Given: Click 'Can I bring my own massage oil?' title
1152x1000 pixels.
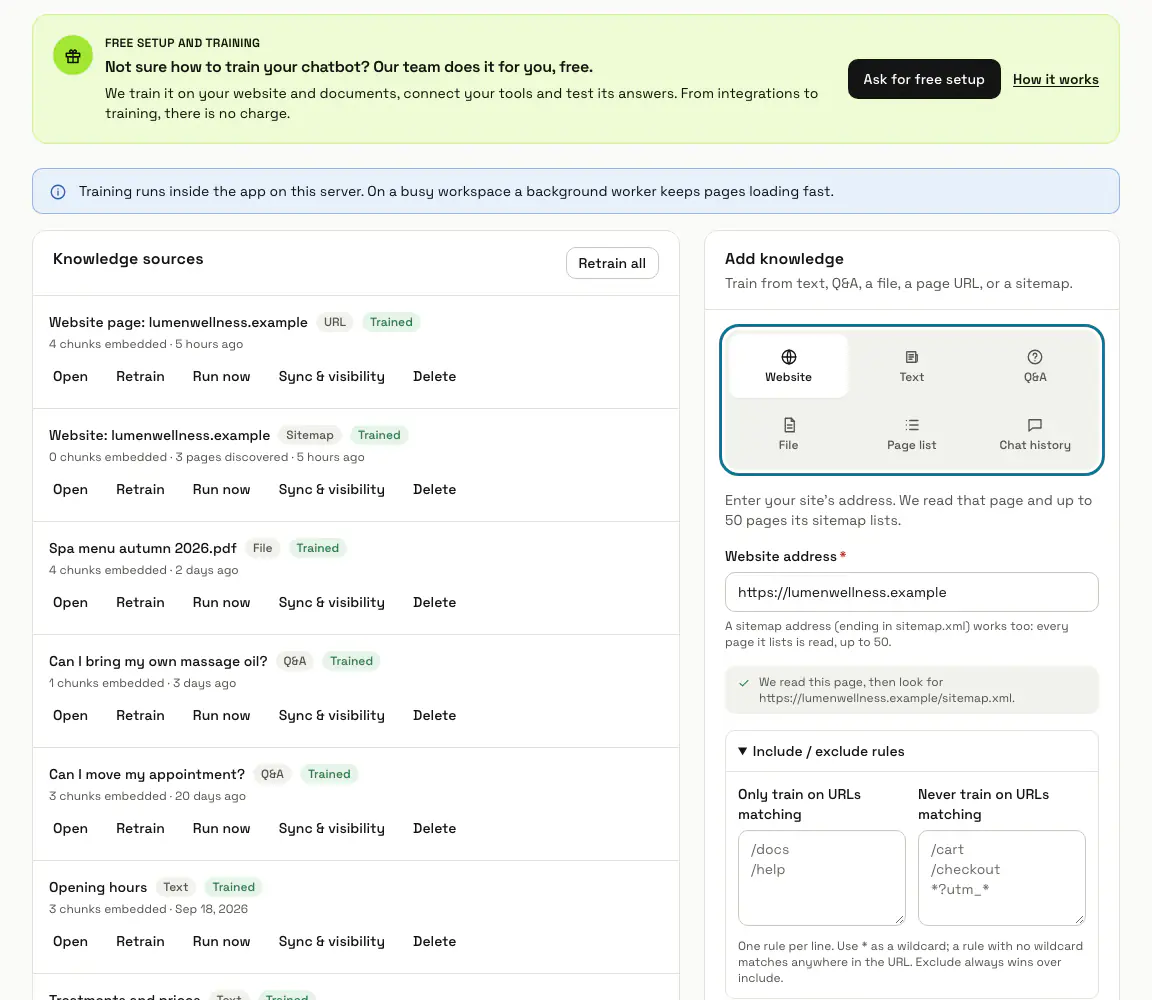Looking at the screenshot, I should 158,661.
